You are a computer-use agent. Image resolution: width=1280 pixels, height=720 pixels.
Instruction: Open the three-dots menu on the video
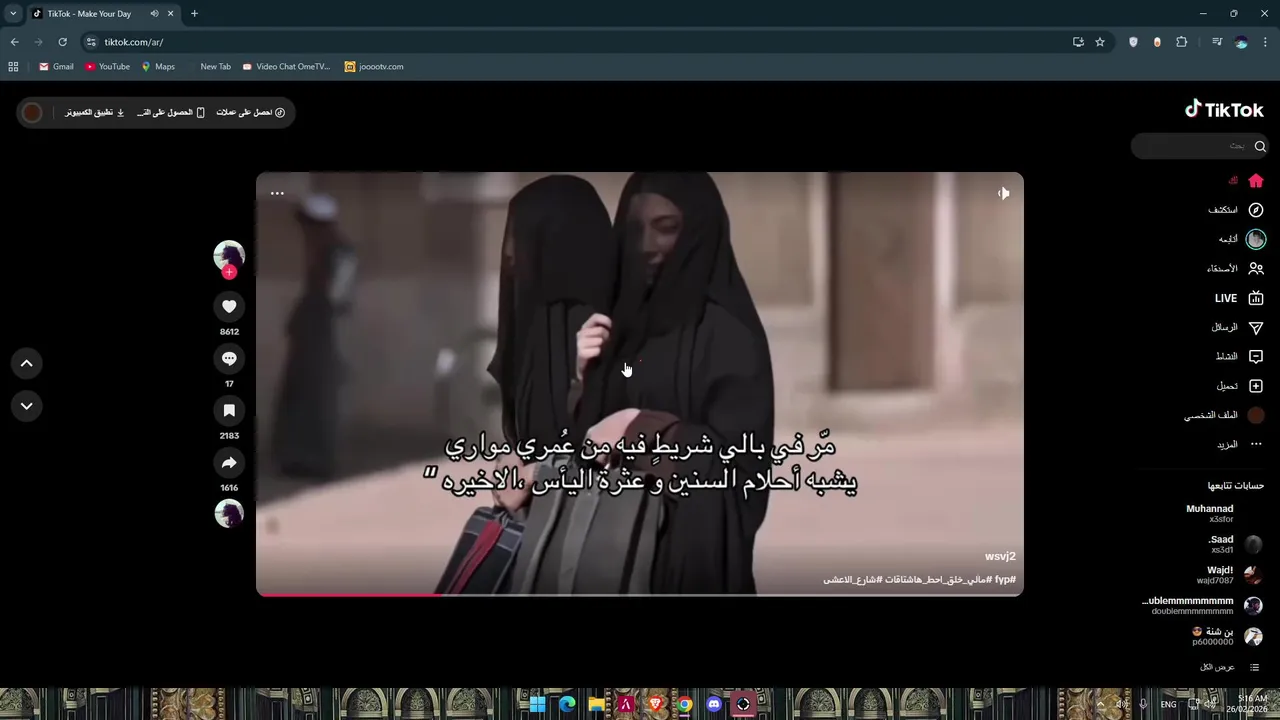[277, 193]
